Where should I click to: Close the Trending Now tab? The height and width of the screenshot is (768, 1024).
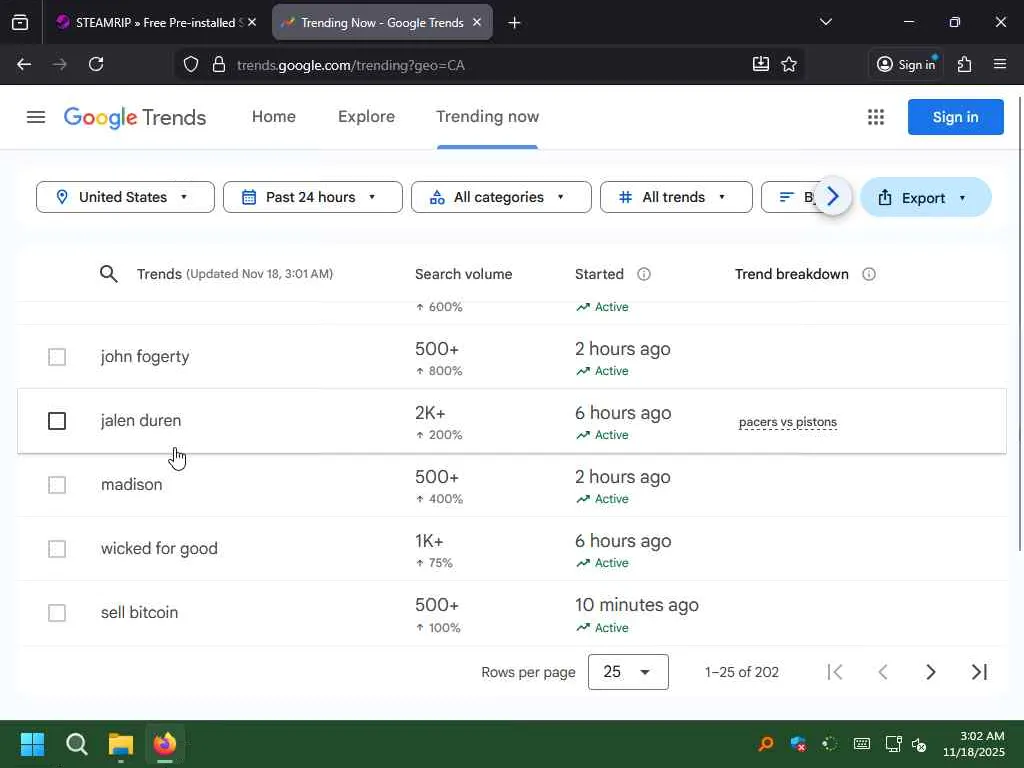(477, 22)
